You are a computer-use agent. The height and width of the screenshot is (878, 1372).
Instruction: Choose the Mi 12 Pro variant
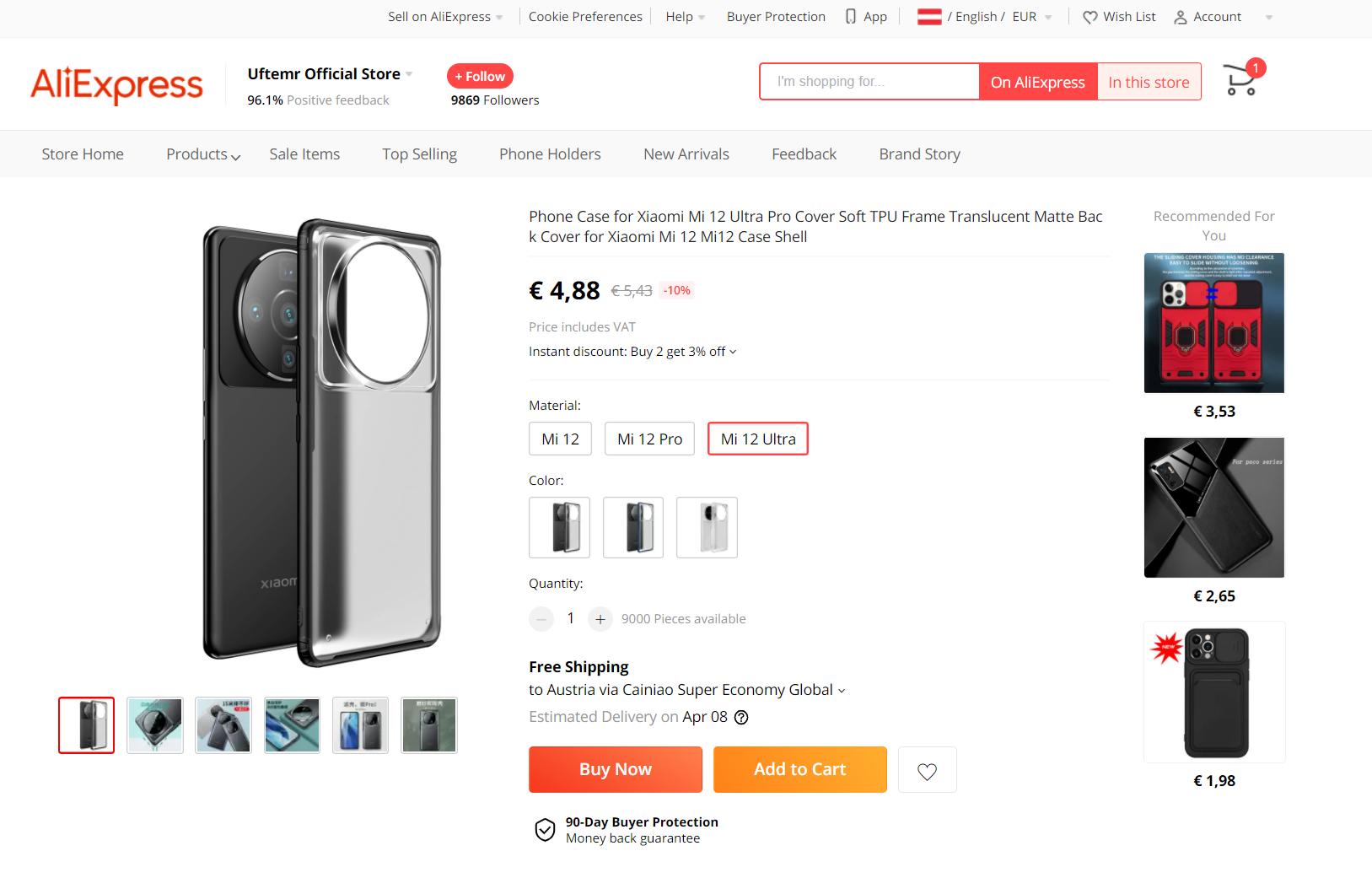649,439
